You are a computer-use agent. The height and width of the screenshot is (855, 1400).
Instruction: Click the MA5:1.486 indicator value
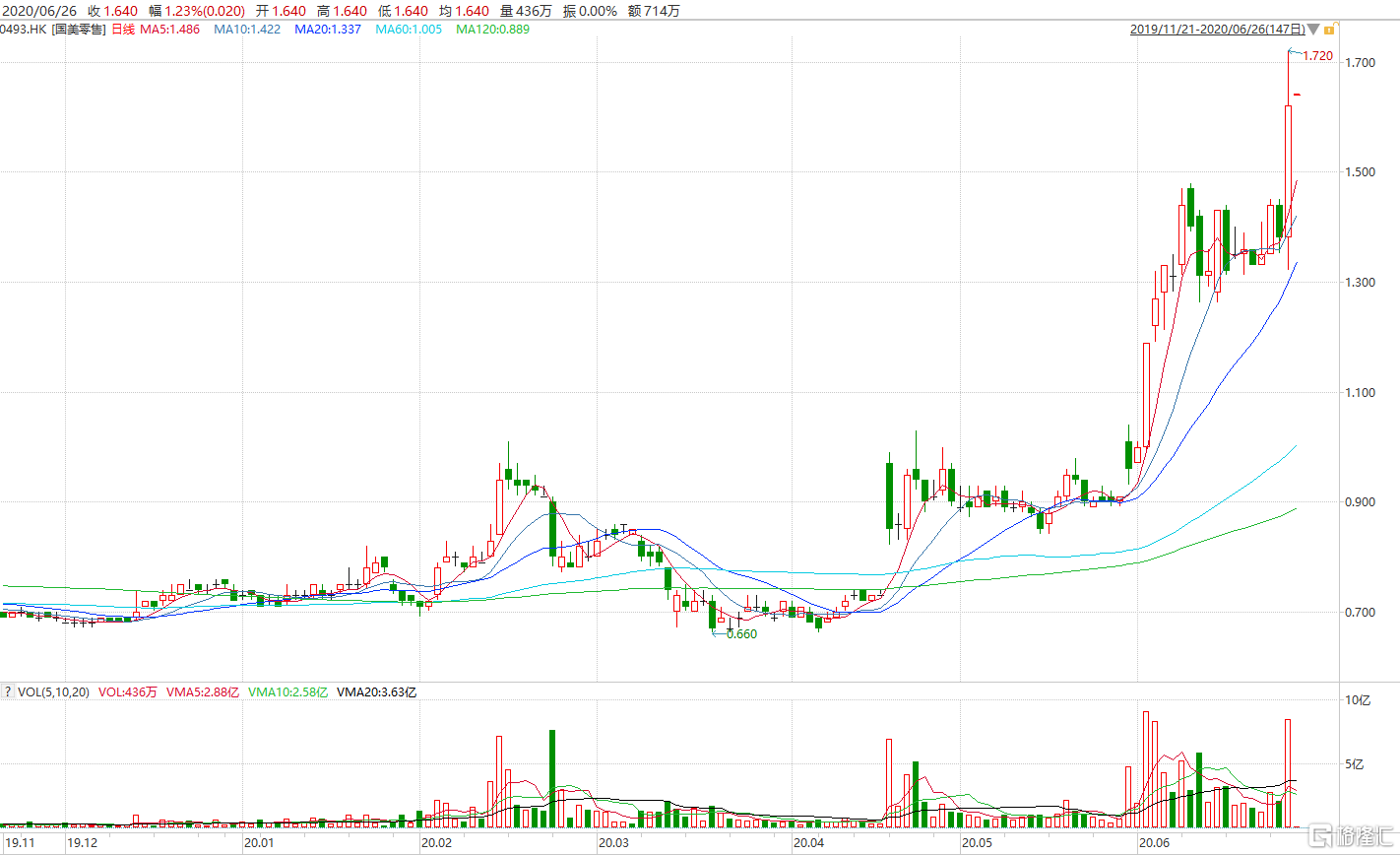click(x=169, y=30)
